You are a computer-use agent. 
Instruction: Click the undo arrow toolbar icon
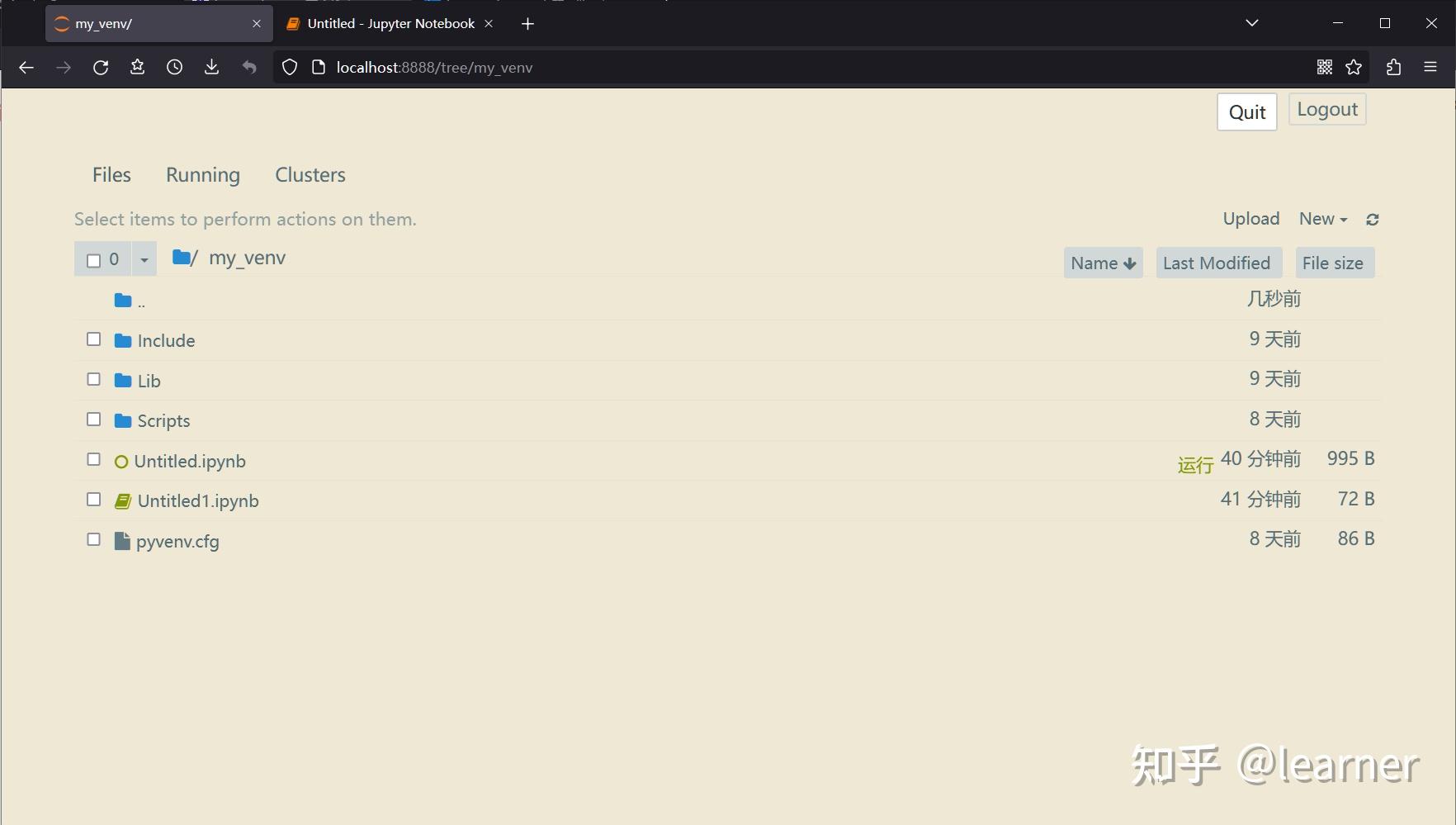coord(249,68)
